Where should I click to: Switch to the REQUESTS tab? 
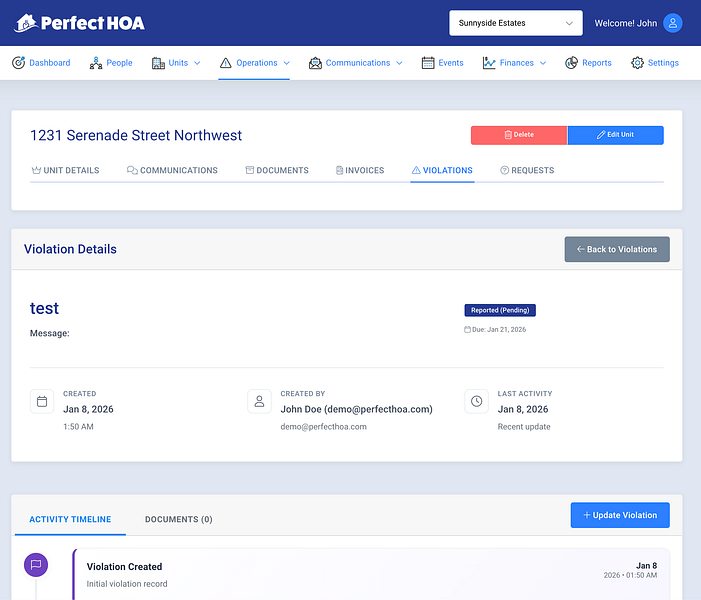[x=527, y=170]
